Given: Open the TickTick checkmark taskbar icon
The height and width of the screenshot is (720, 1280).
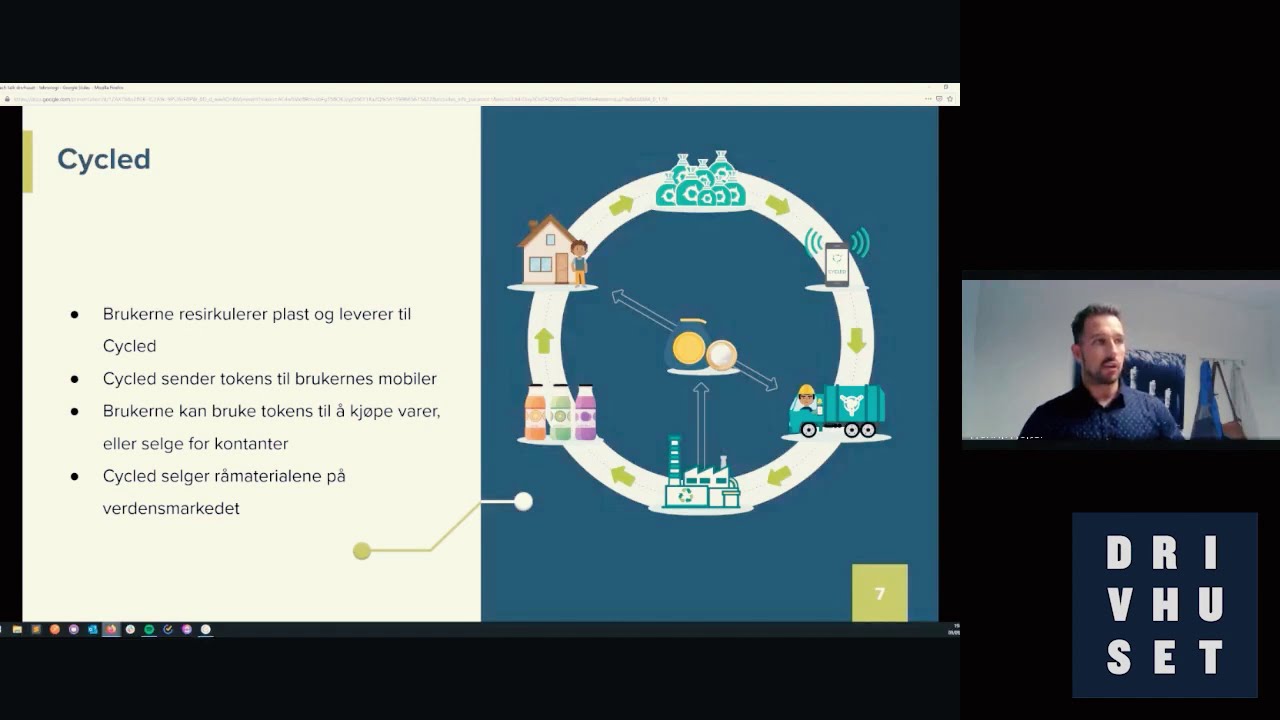Looking at the screenshot, I should coord(168,629).
